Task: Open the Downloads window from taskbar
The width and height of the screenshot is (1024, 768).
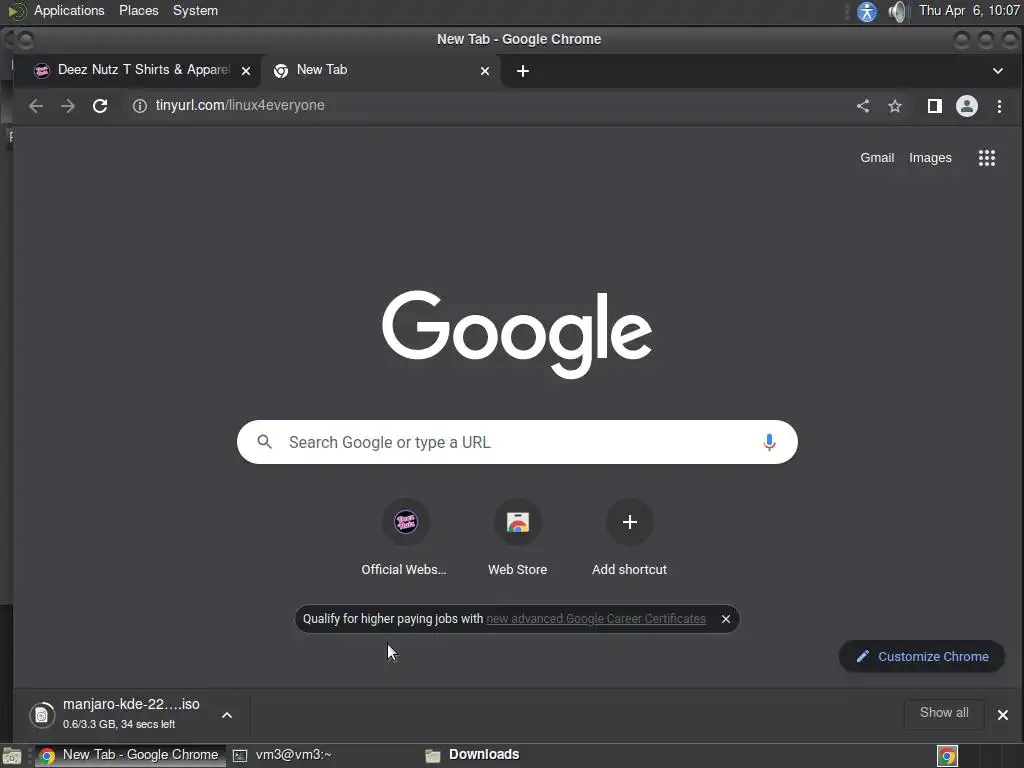Action: (473, 756)
